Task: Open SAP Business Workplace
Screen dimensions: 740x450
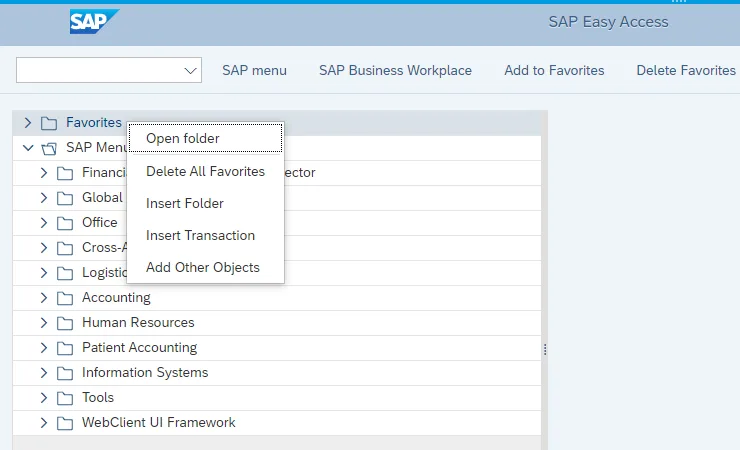Action: pos(395,70)
